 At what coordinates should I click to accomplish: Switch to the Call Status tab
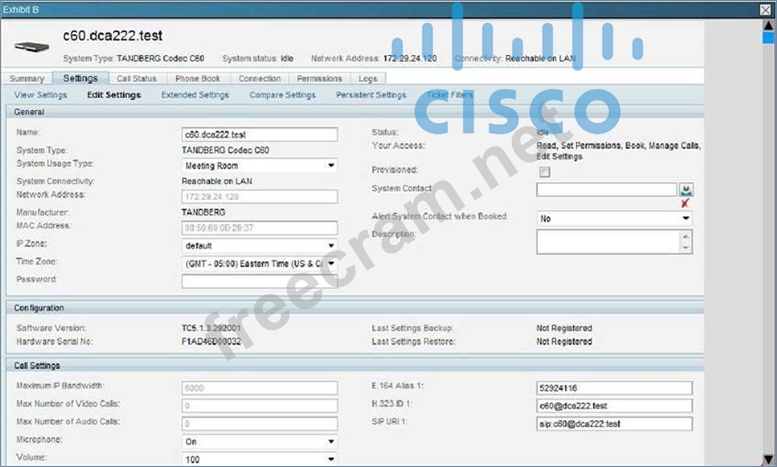(136, 78)
